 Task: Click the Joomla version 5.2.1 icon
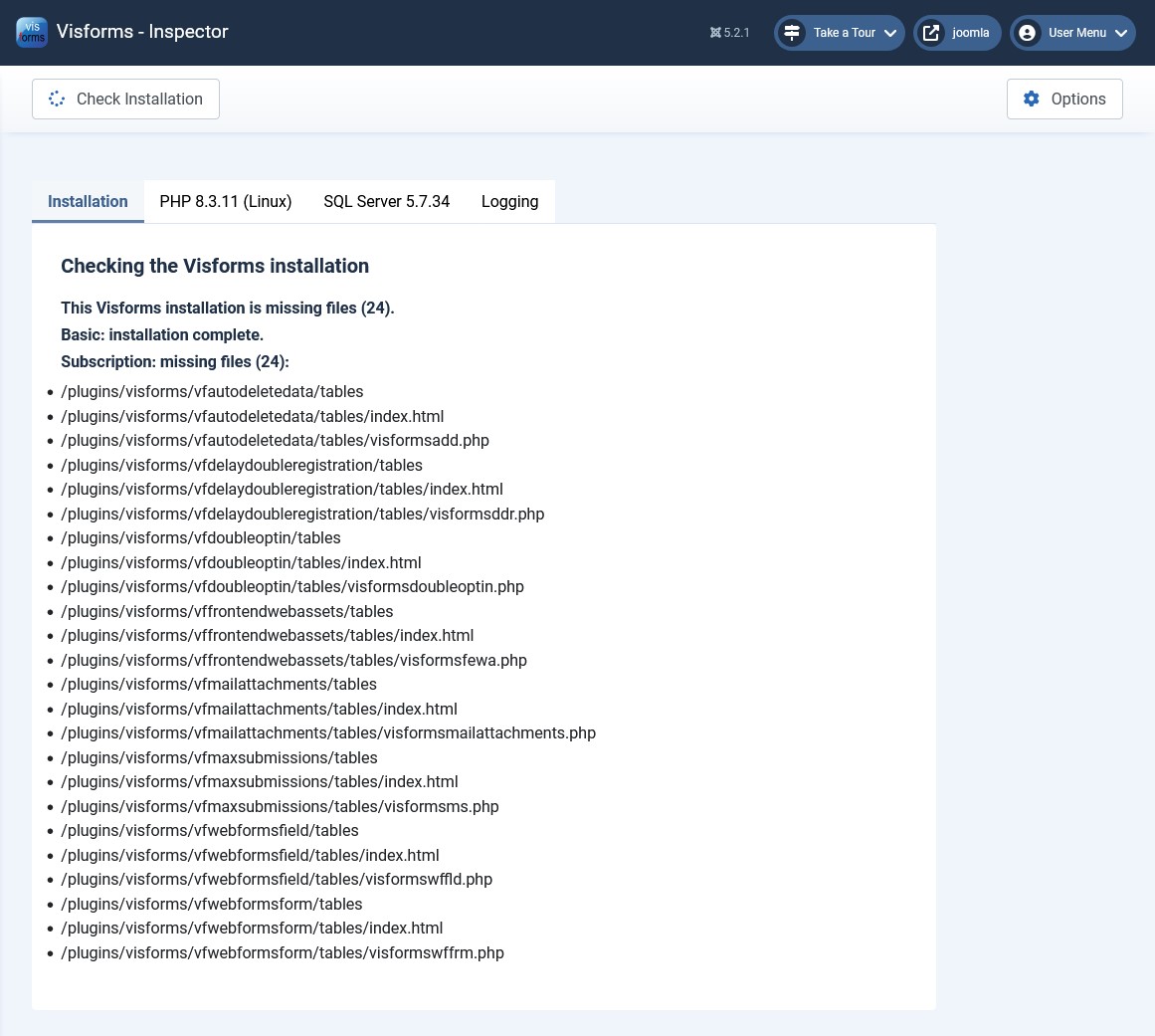(715, 33)
